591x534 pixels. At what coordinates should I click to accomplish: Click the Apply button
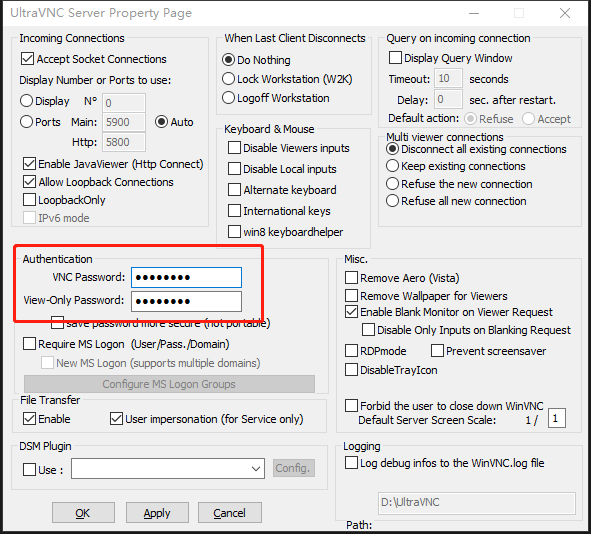(157, 513)
